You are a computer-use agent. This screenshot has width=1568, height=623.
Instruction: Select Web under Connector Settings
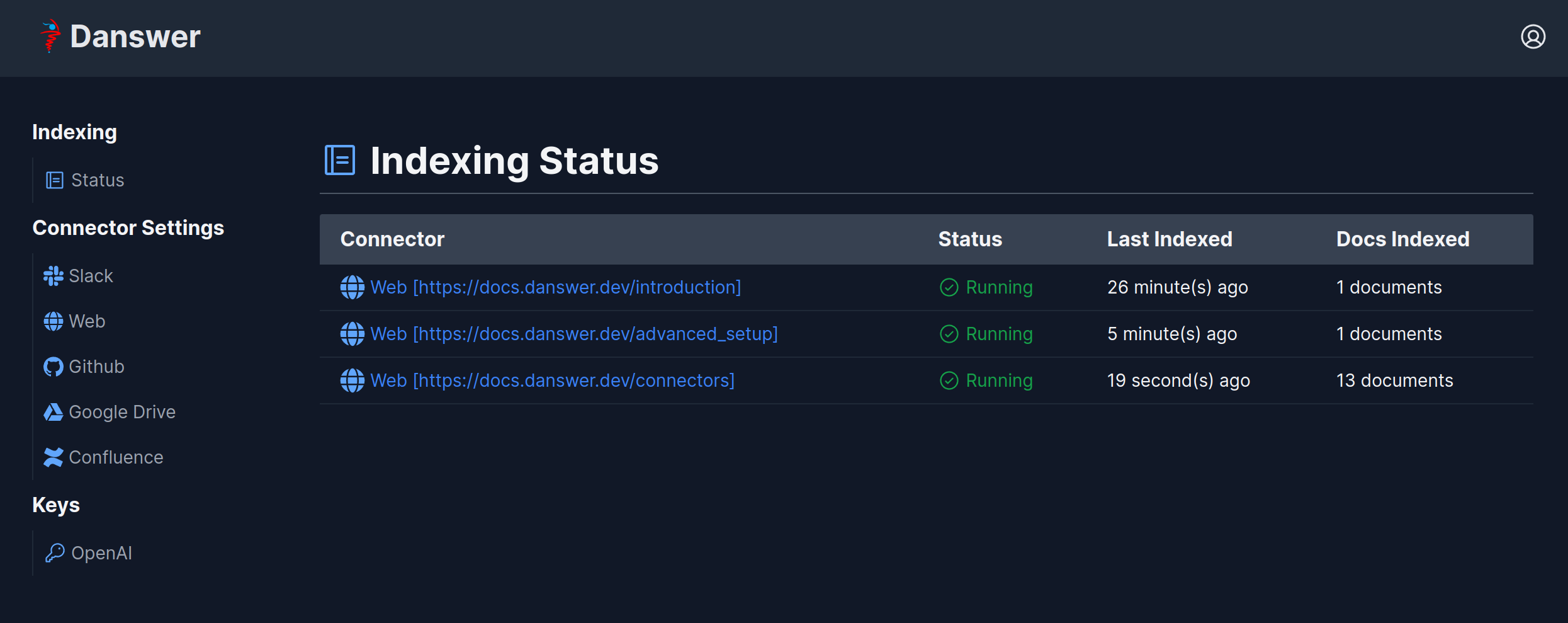tap(87, 321)
